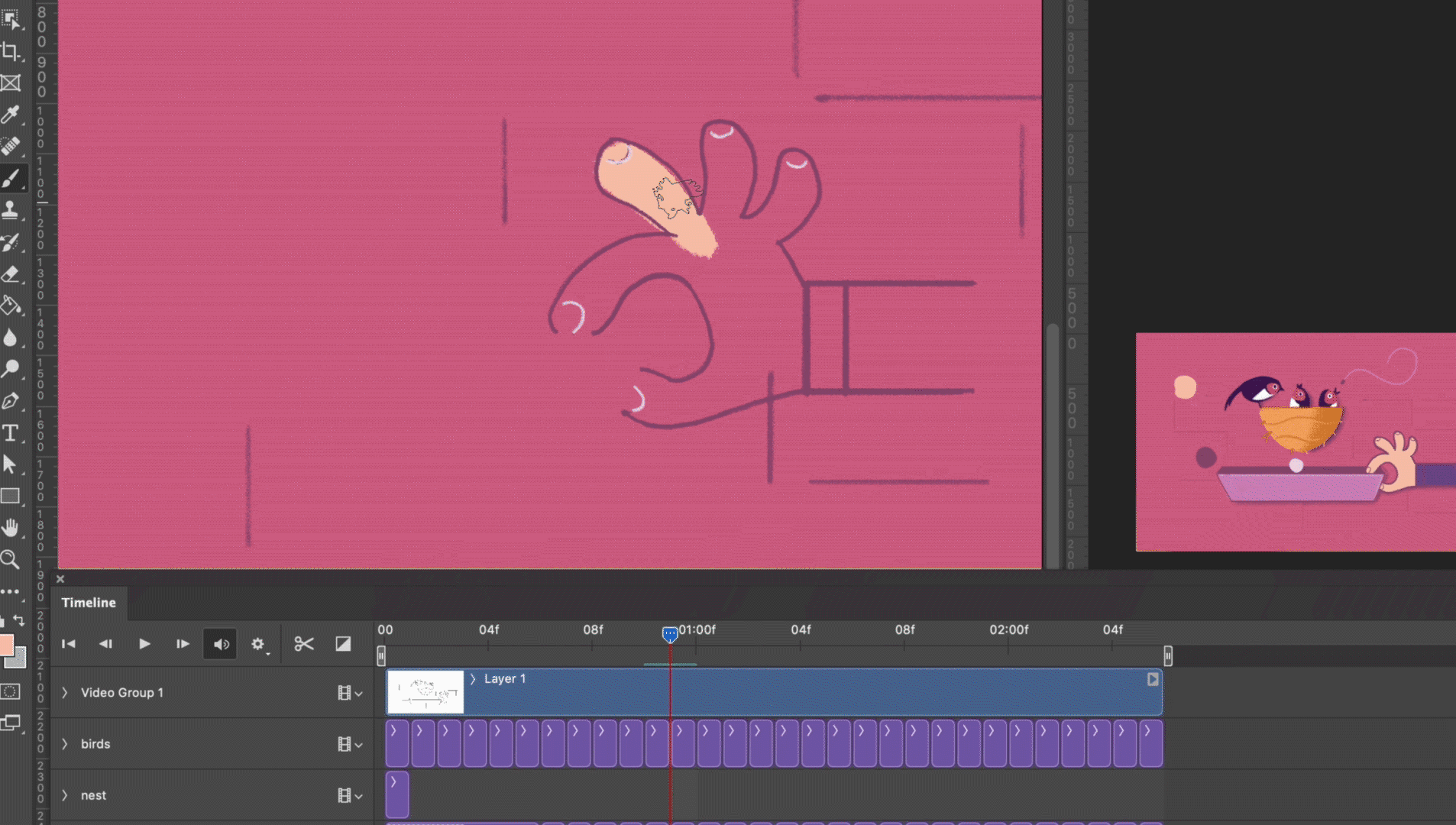The width and height of the screenshot is (1456, 825).
Task: Open the timeline playback settings gear
Action: (x=258, y=644)
